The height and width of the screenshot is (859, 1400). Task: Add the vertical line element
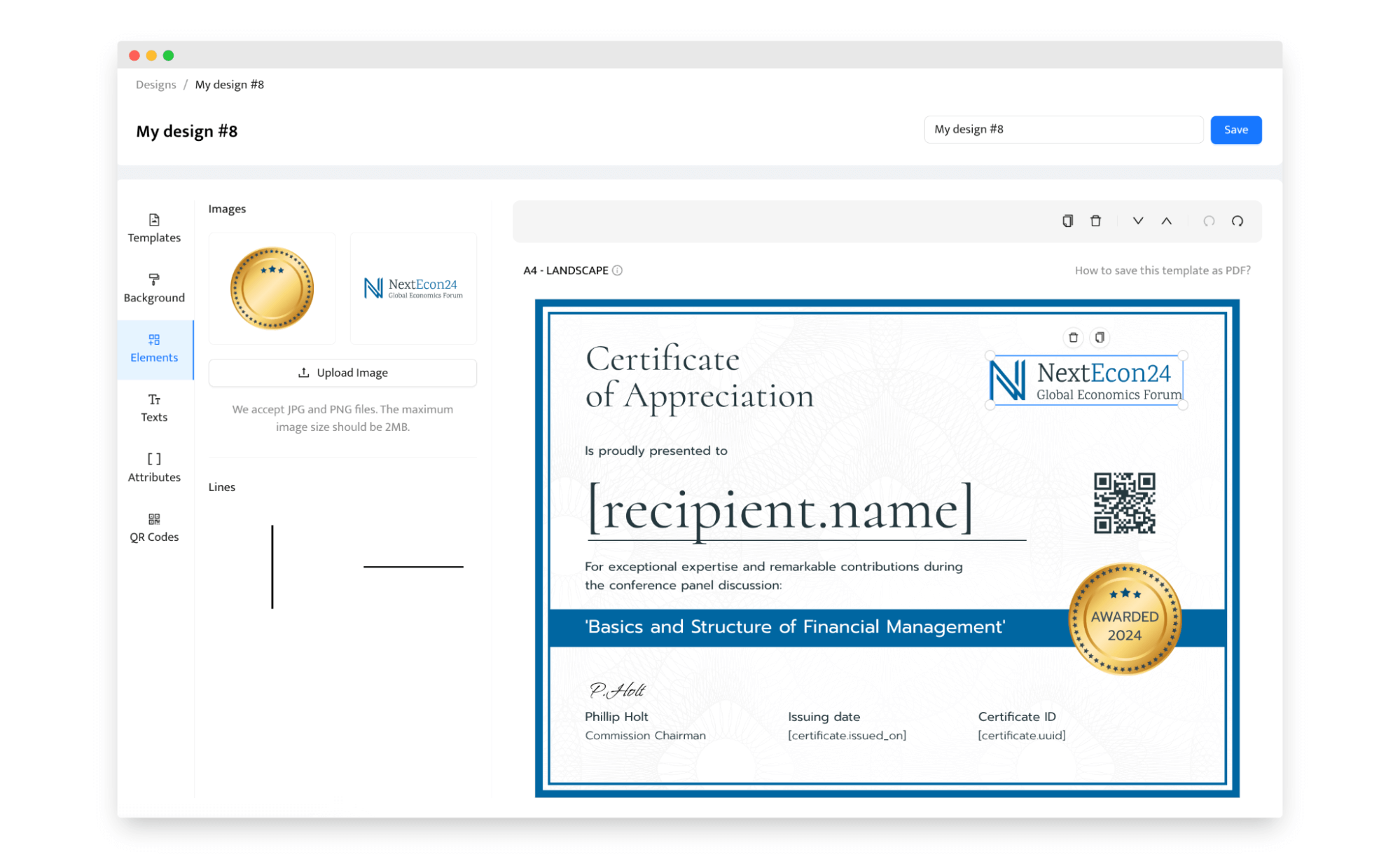pyautogui.click(x=272, y=567)
